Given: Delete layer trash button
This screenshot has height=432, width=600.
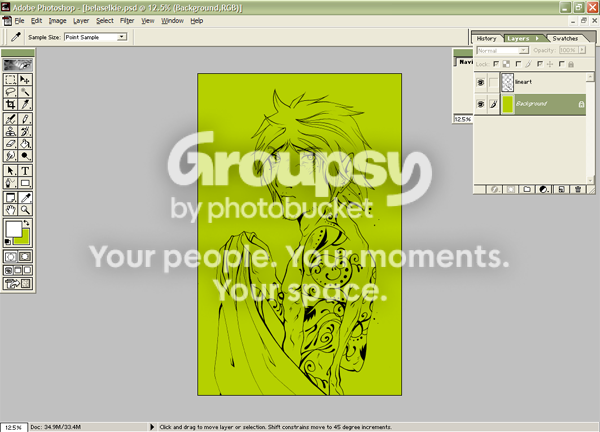Looking at the screenshot, I should click(578, 189).
